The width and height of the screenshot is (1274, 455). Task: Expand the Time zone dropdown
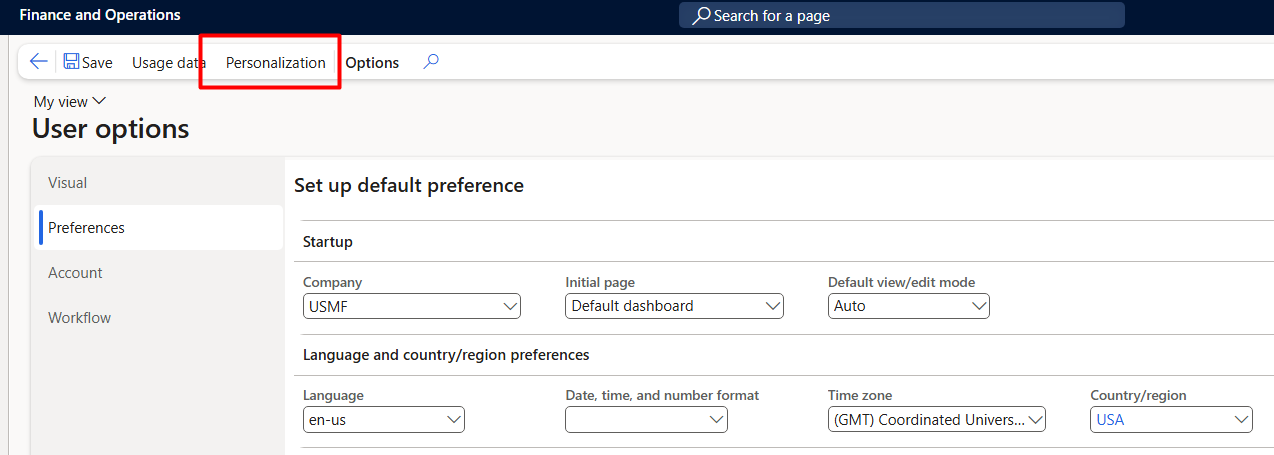click(x=937, y=420)
